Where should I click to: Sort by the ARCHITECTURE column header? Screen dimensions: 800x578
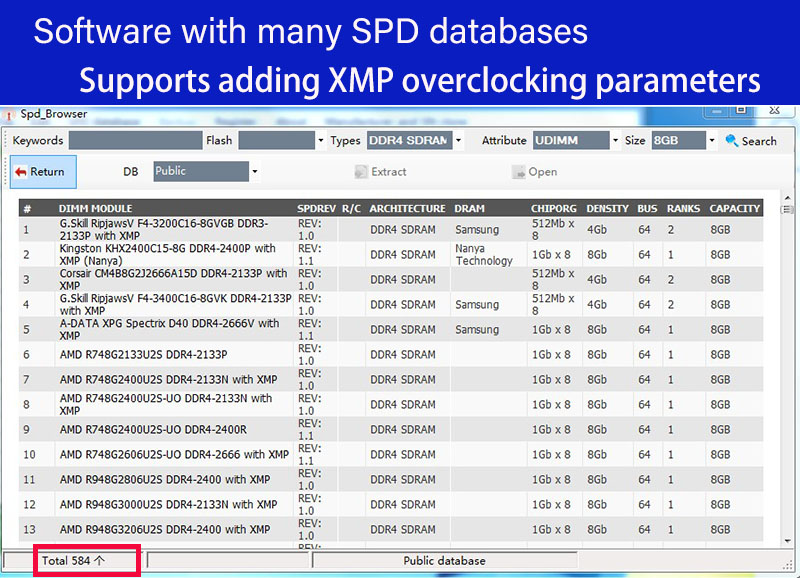(x=407, y=208)
